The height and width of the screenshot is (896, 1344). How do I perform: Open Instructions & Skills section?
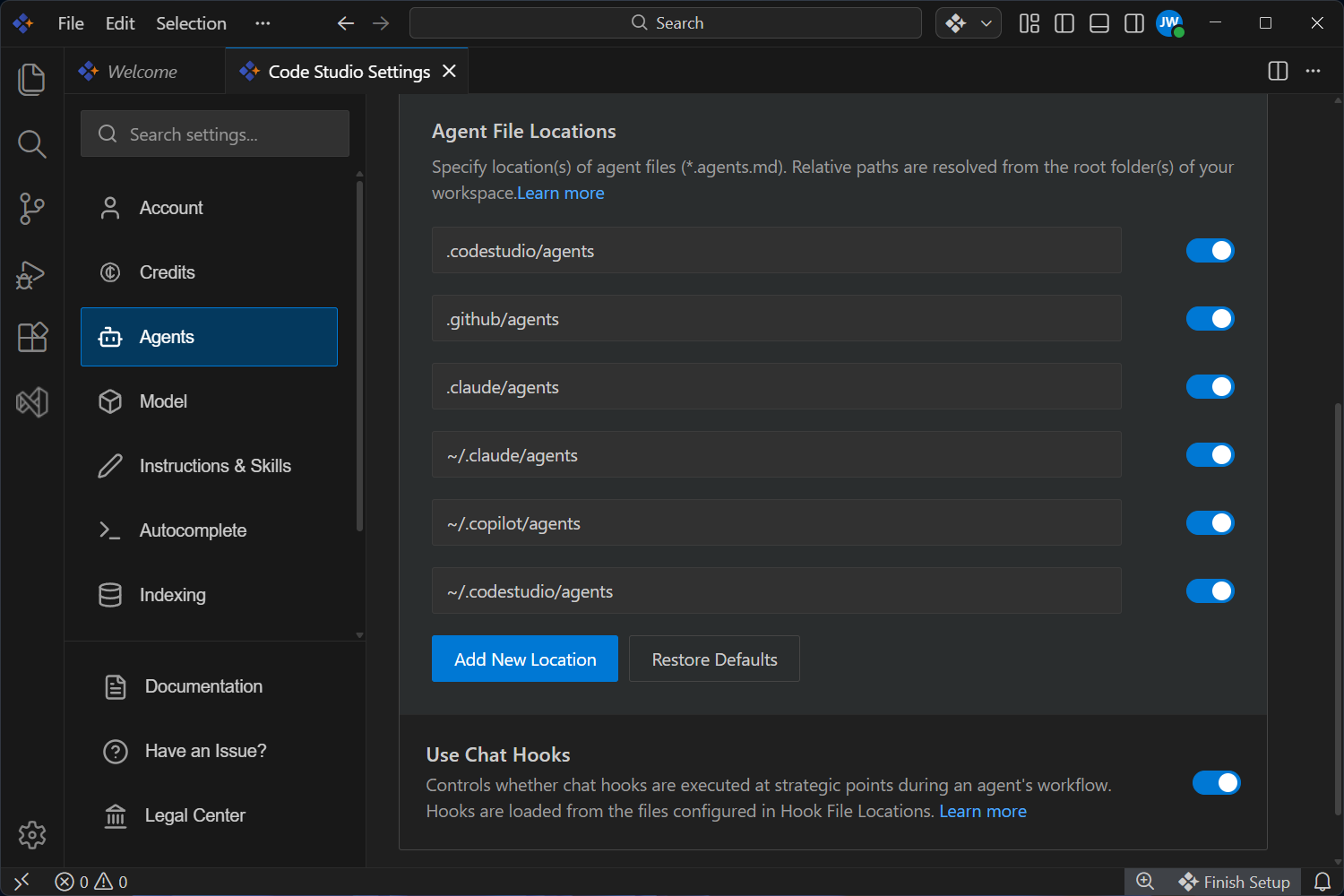(209, 466)
